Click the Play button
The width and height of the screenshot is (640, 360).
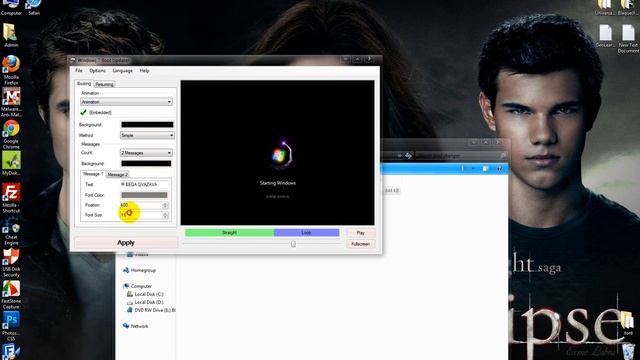coord(360,233)
